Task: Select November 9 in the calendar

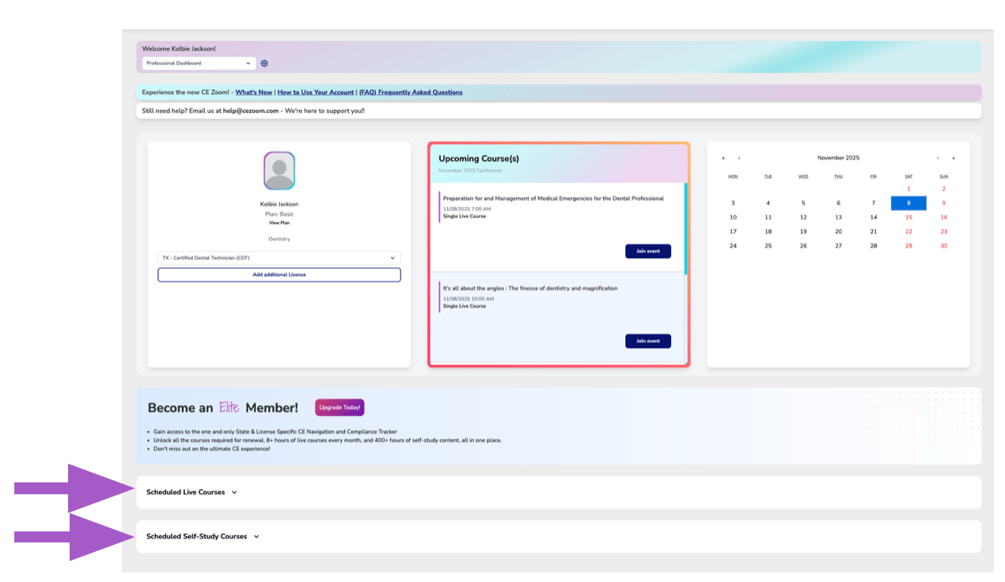Action: coord(943,203)
